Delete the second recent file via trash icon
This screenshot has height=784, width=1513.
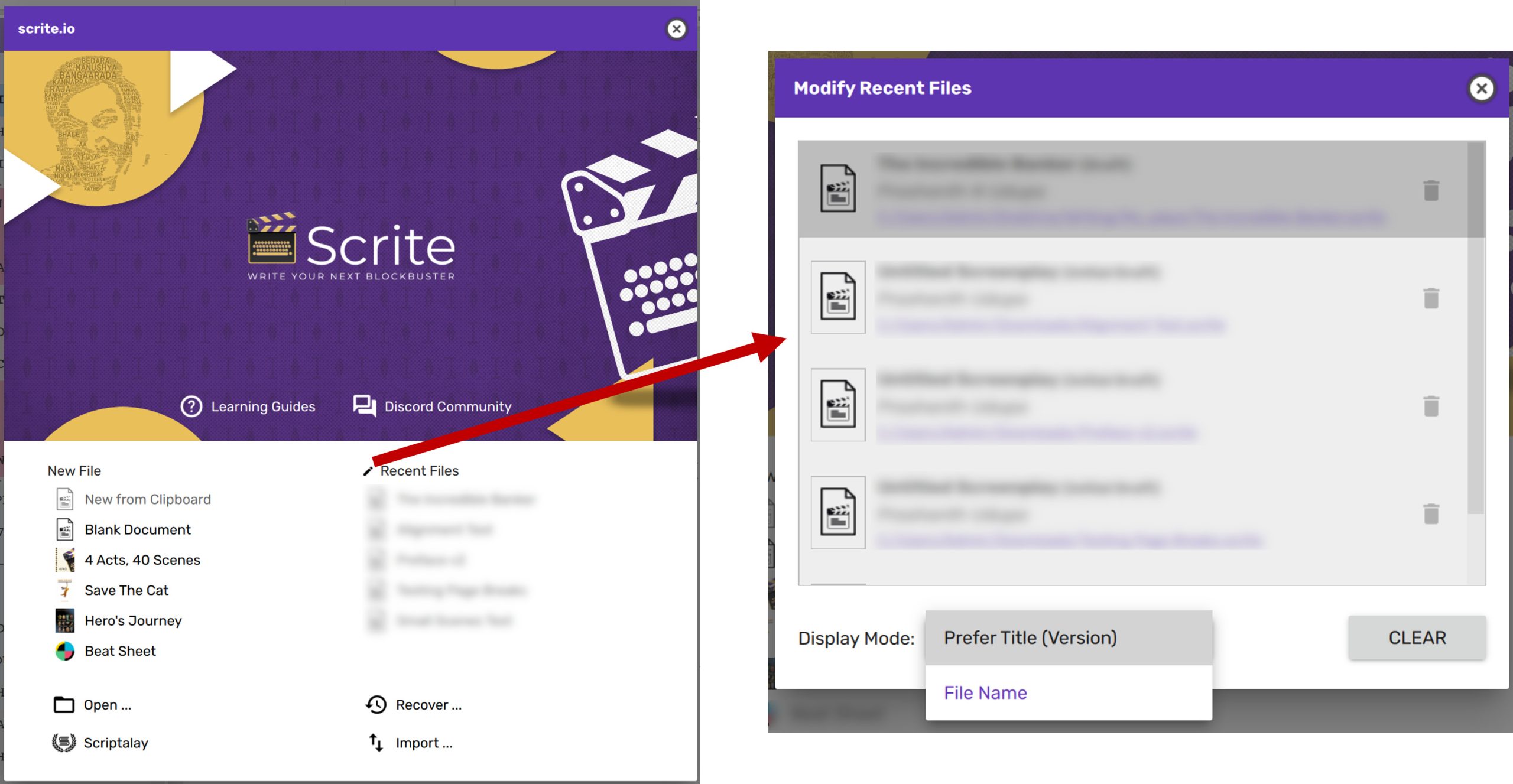1431,298
